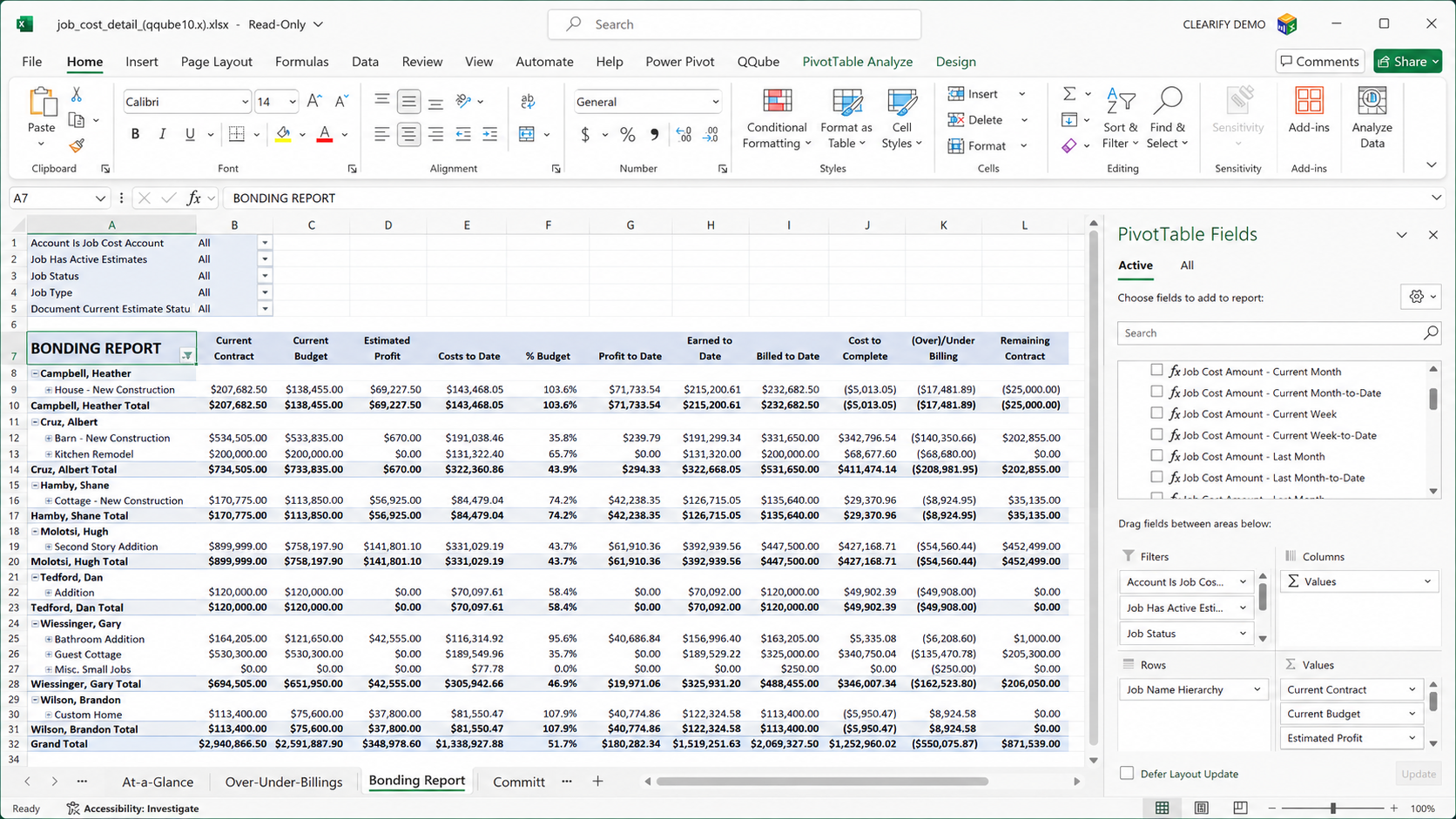Click the Name Box showing A7

click(58, 198)
